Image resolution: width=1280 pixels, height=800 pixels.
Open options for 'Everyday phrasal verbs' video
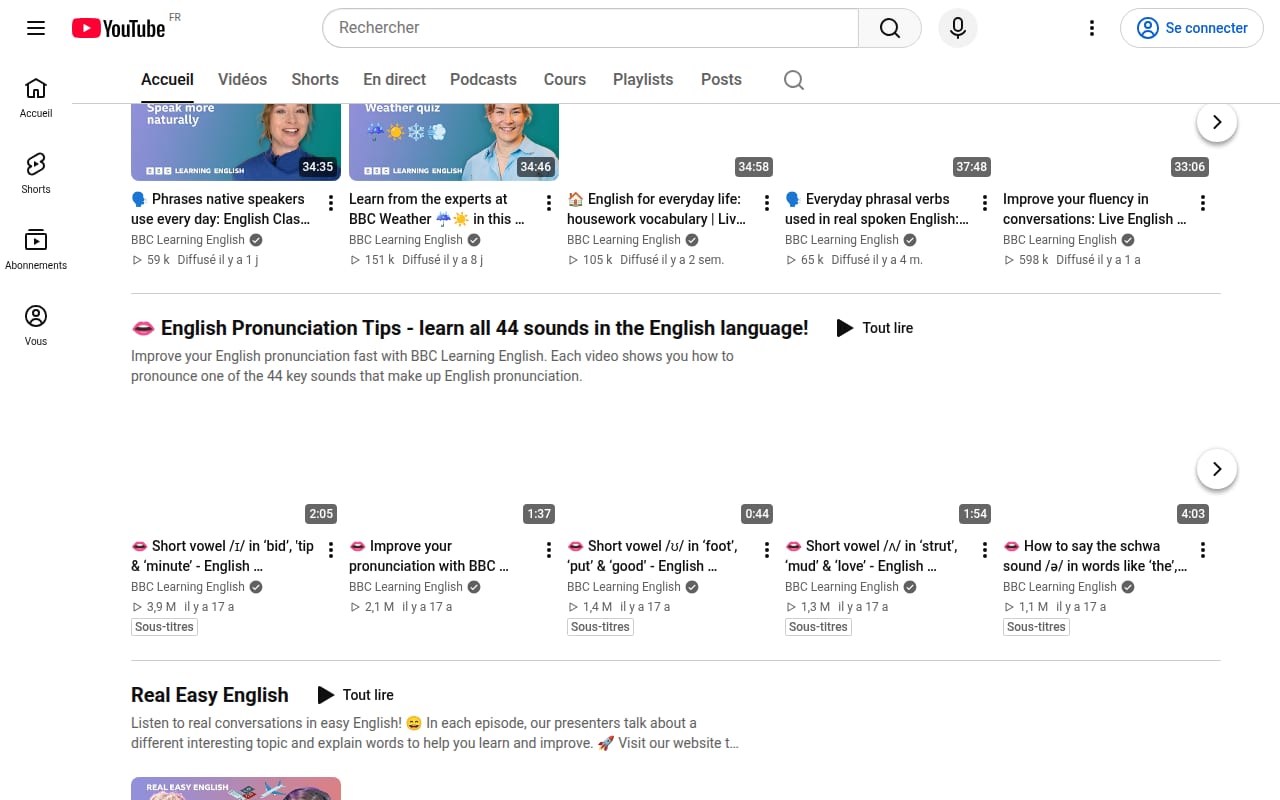(985, 203)
